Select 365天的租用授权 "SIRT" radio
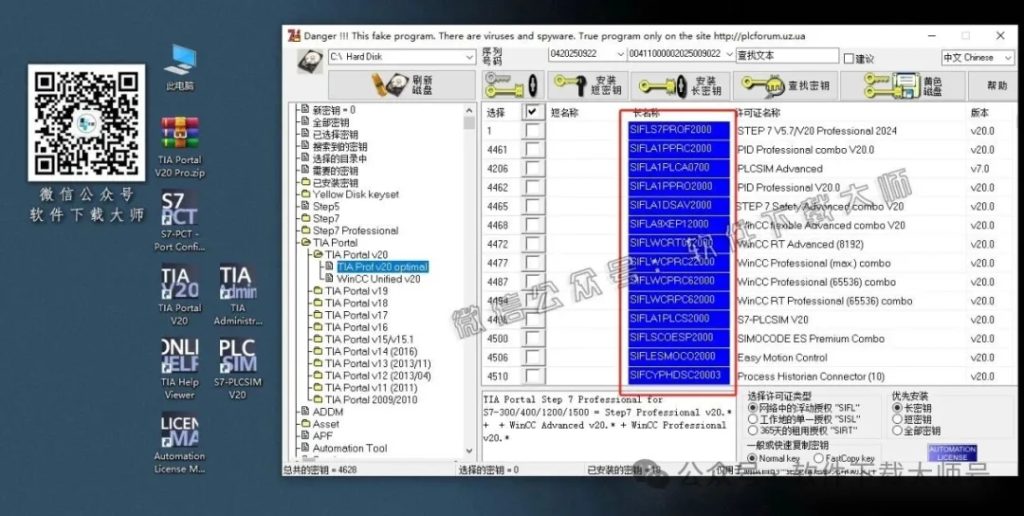The width and height of the screenshot is (1024, 516). point(753,430)
